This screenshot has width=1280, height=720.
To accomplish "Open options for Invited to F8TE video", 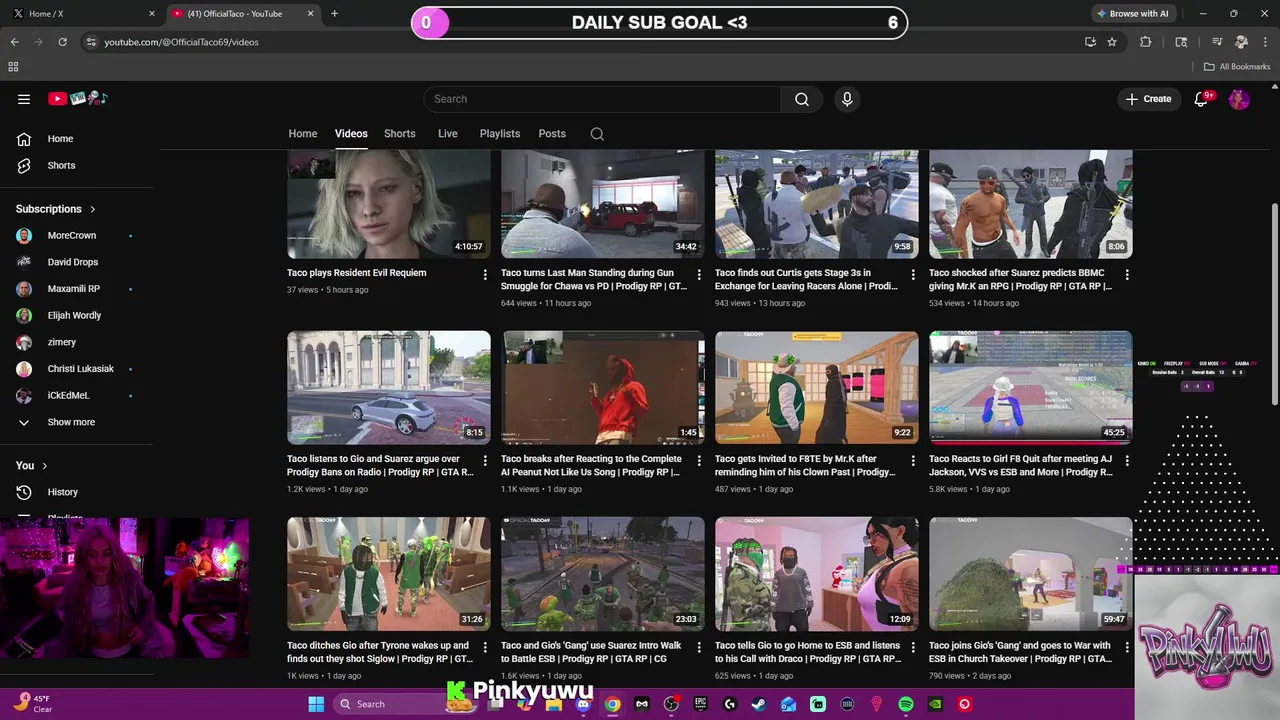I will [x=913, y=461].
